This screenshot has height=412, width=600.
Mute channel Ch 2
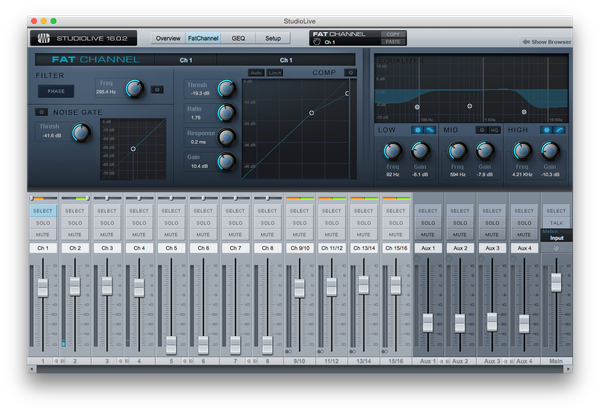click(75, 234)
